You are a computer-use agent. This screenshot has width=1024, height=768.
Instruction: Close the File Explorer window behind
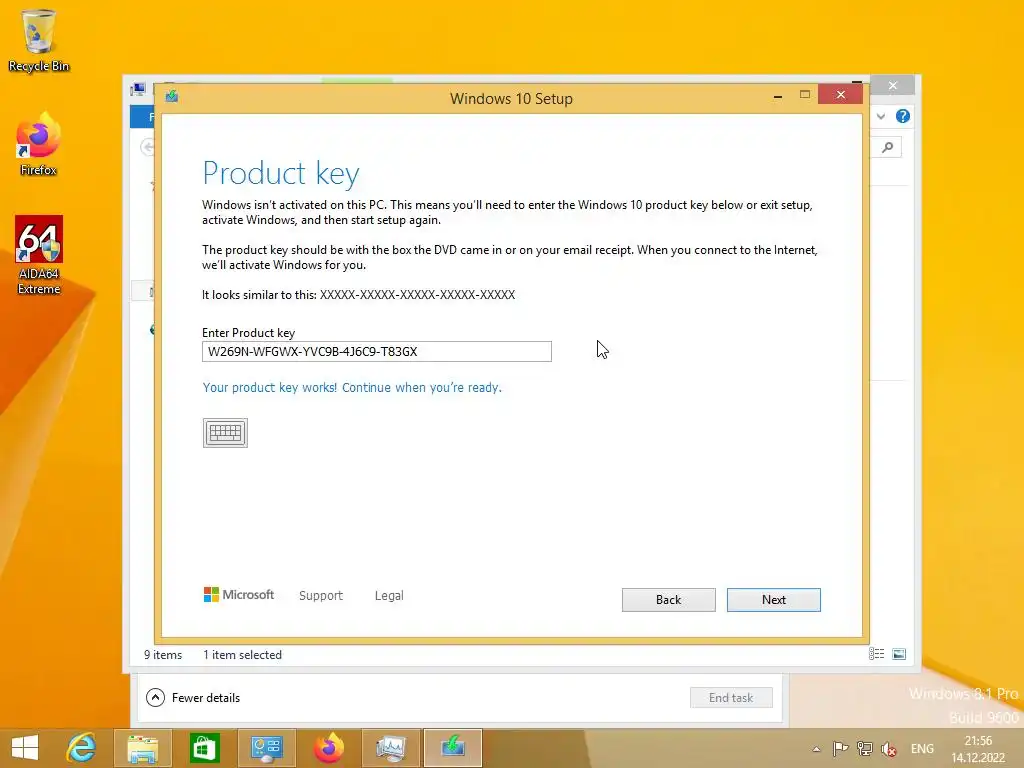click(893, 86)
